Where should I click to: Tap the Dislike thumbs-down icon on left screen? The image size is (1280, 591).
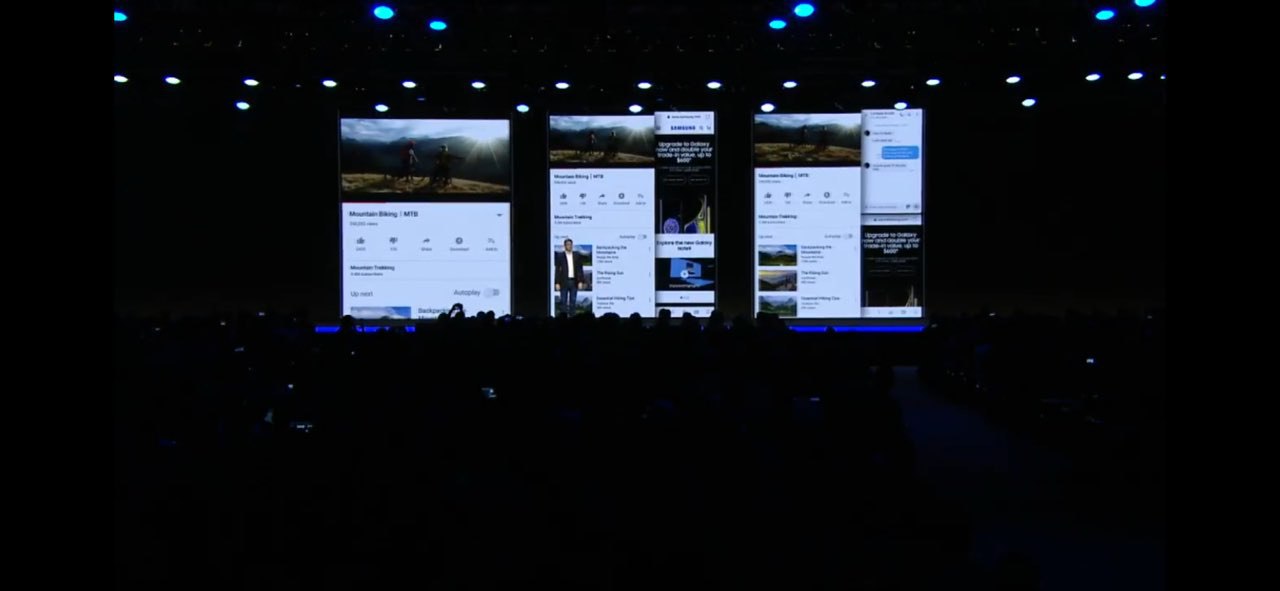click(x=394, y=240)
